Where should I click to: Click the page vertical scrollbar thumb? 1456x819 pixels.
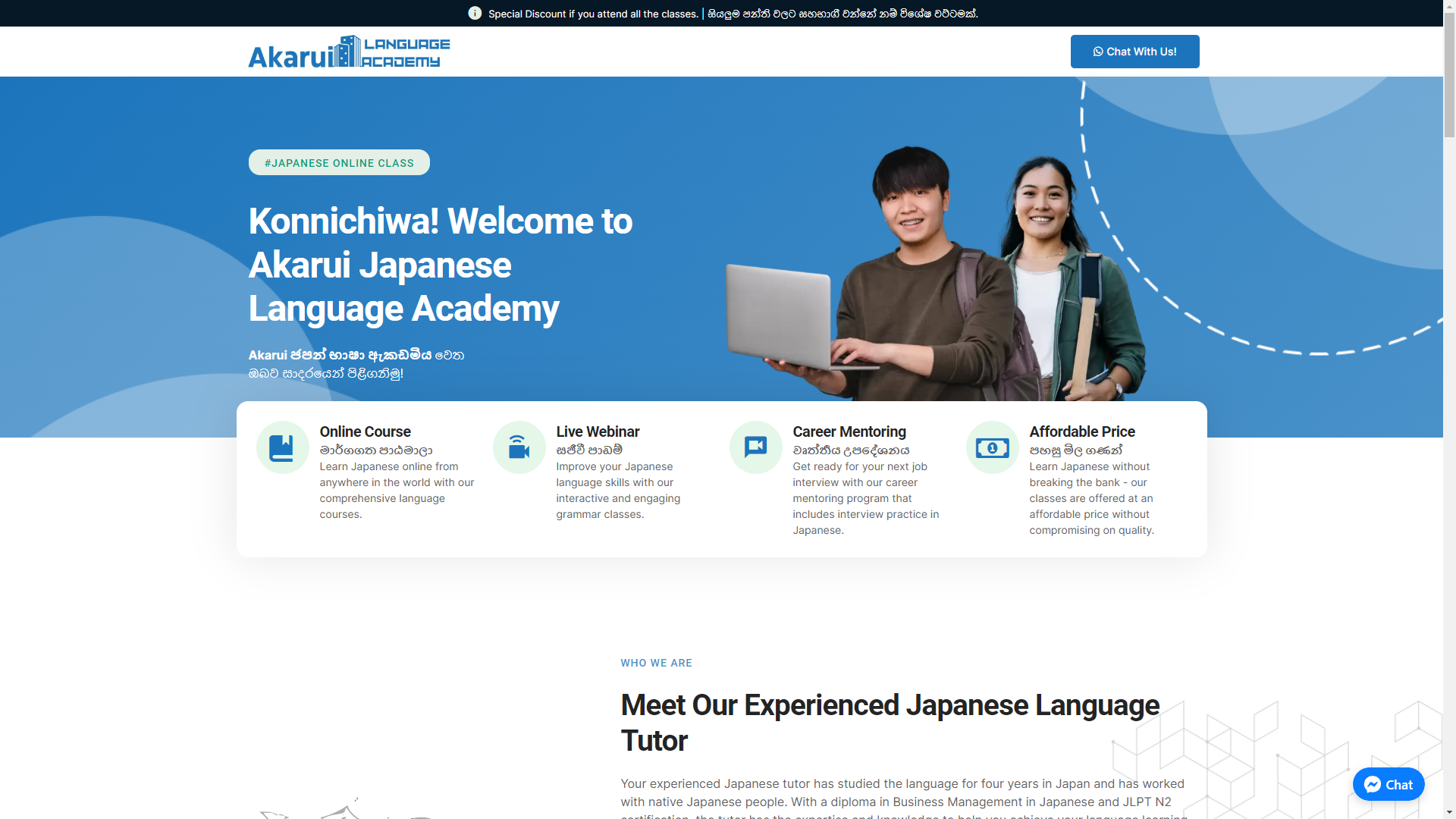pyautogui.click(x=1449, y=76)
